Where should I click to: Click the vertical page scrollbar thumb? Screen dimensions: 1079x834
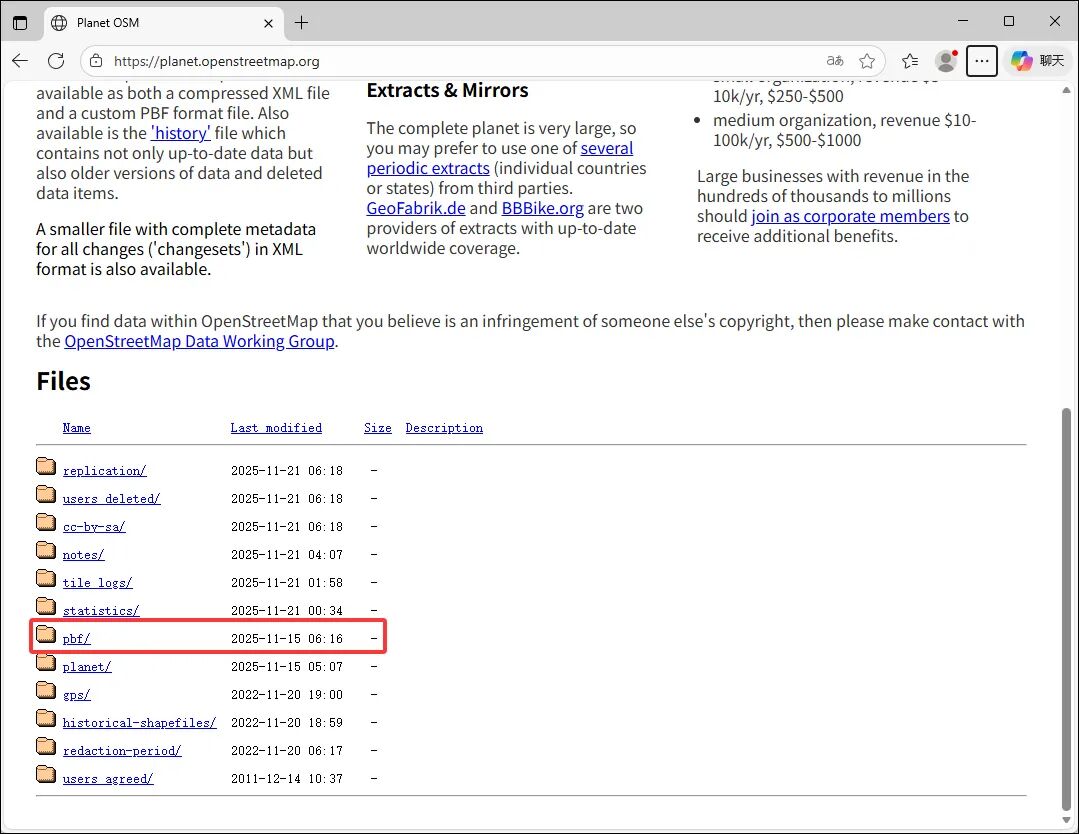point(1066,609)
